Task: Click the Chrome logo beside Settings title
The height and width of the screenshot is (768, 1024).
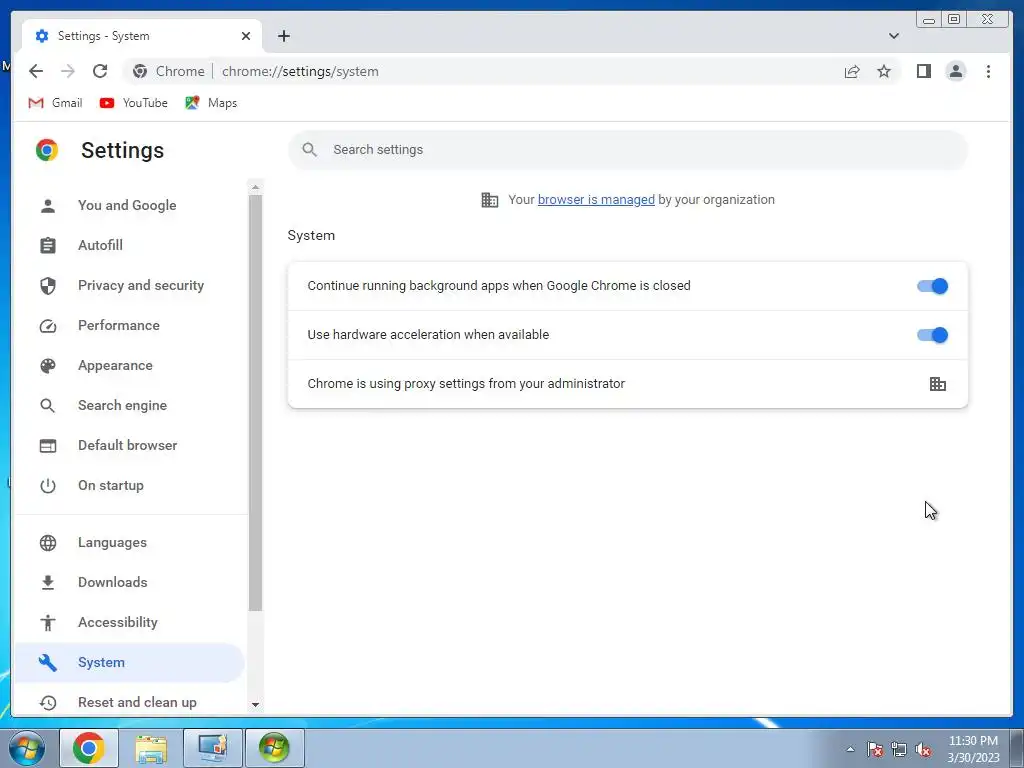Action: [x=47, y=150]
